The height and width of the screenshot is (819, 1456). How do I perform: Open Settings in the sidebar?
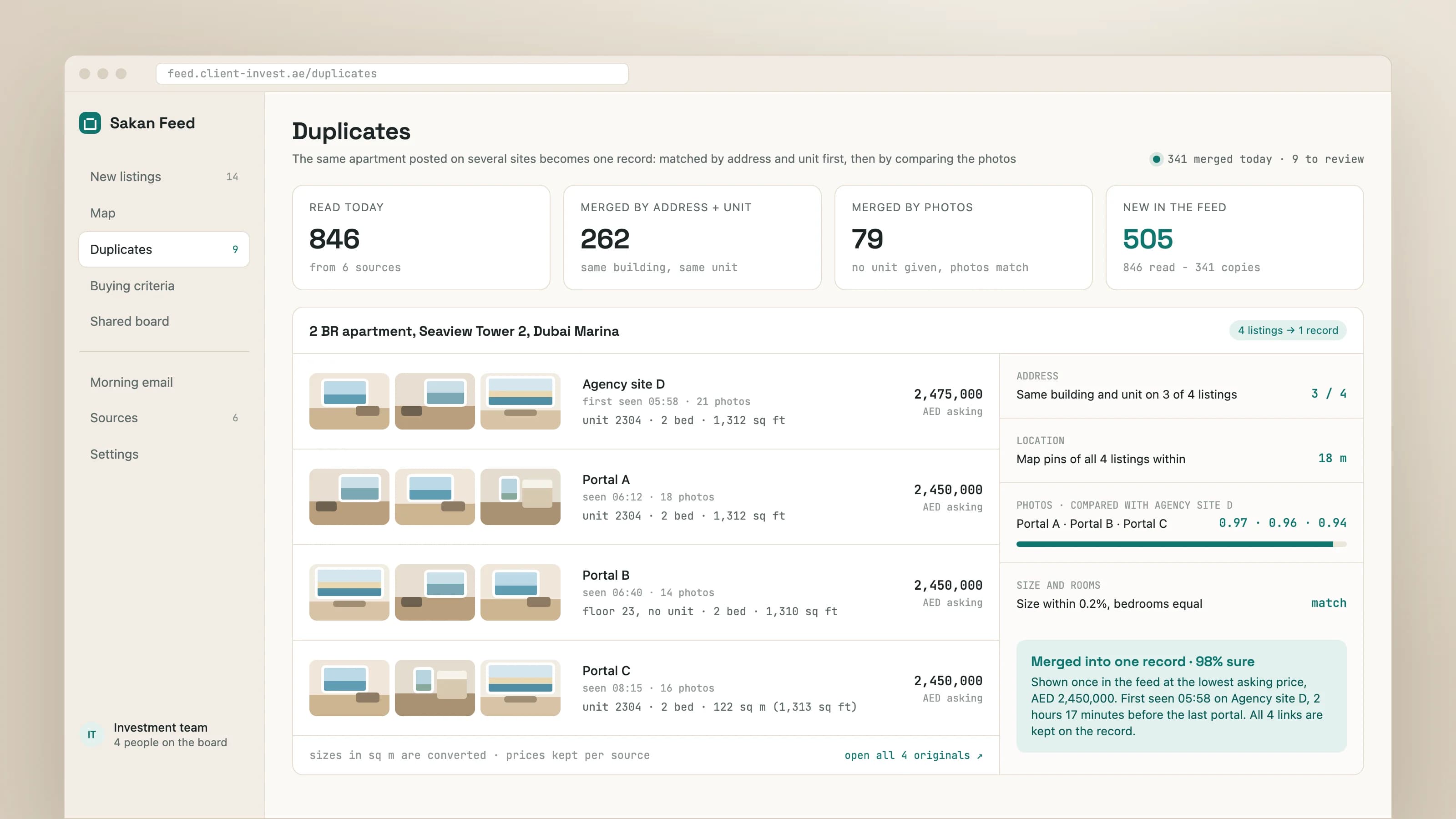point(164,455)
